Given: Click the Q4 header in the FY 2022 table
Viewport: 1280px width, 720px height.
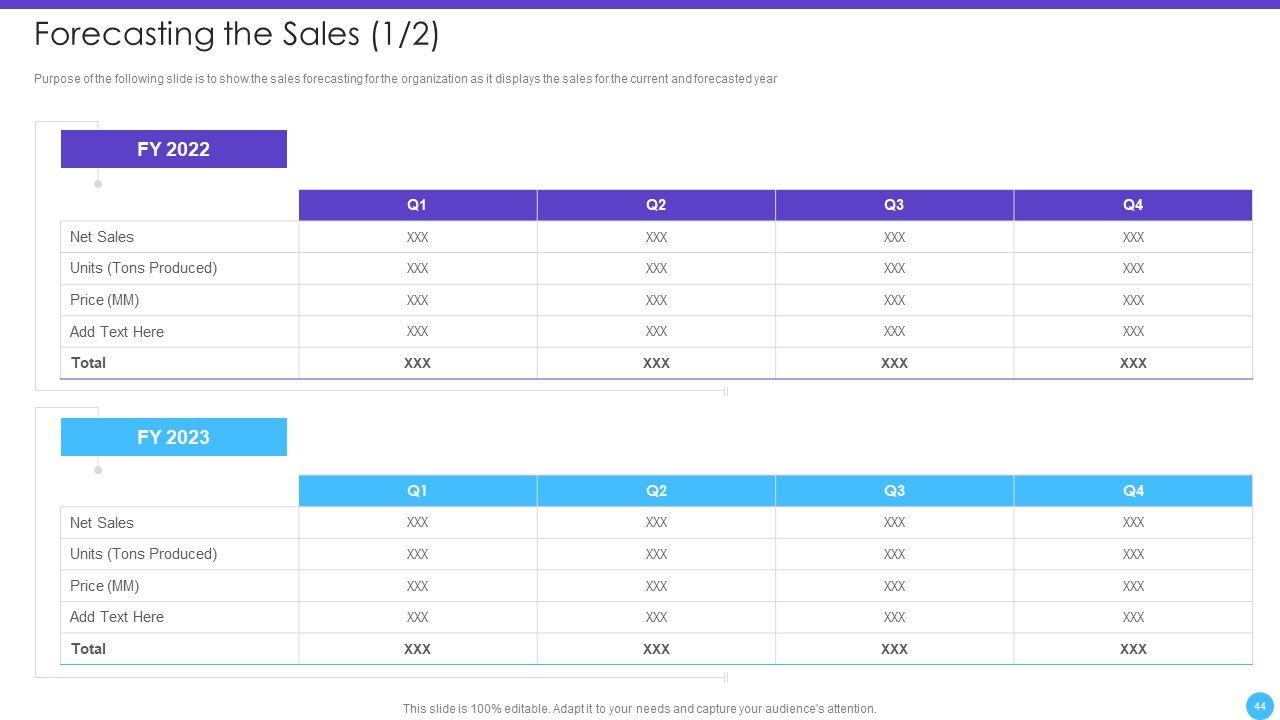Looking at the screenshot, I should [1132, 205].
